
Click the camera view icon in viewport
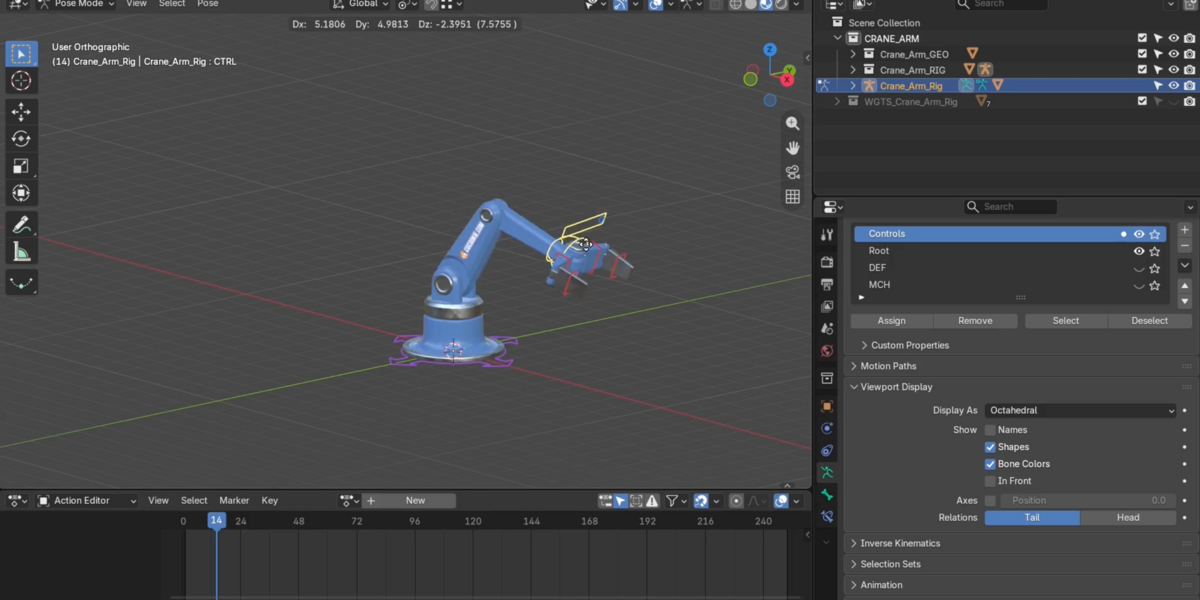[793, 172]
